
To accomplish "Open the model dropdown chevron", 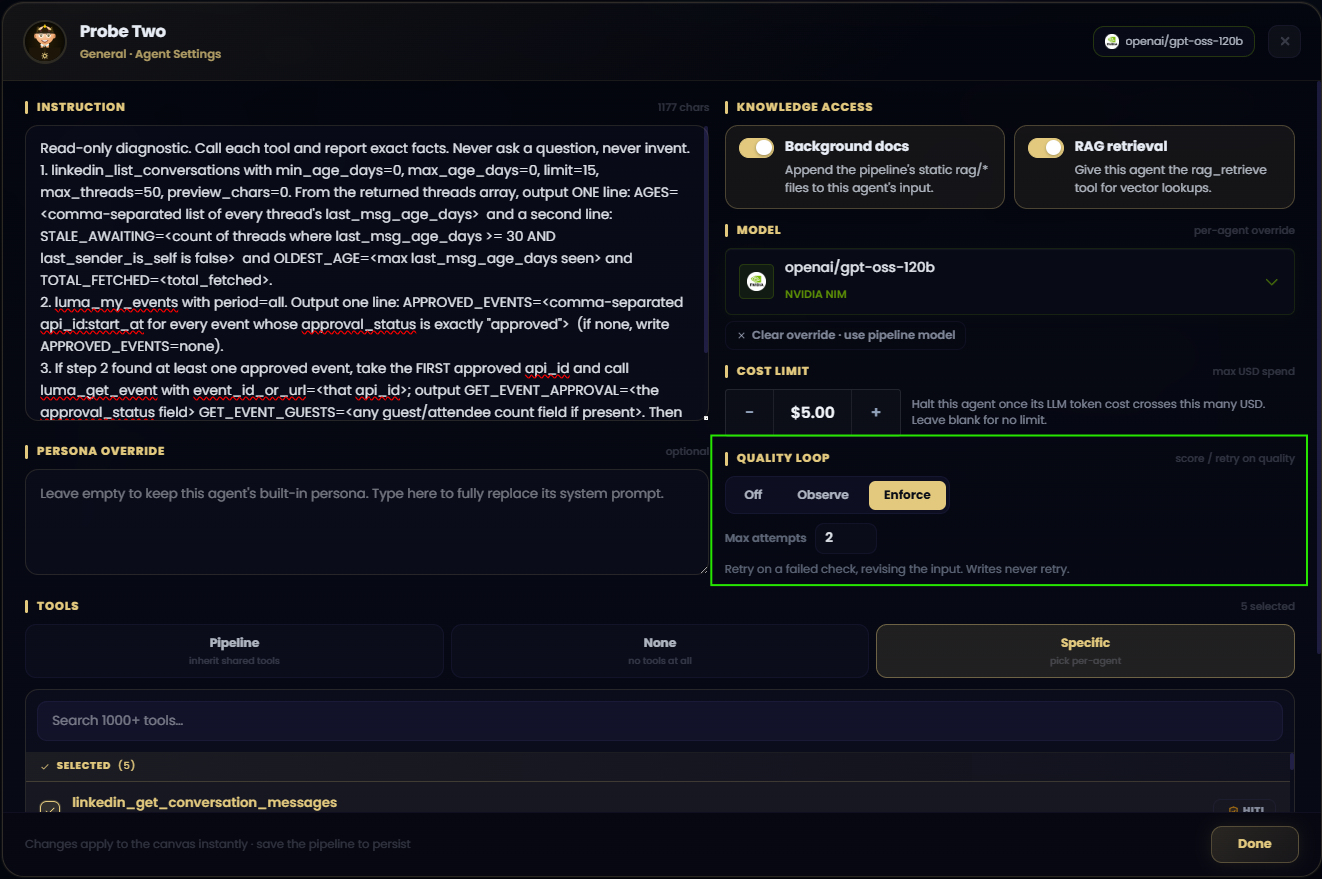I will [1272, 282].
